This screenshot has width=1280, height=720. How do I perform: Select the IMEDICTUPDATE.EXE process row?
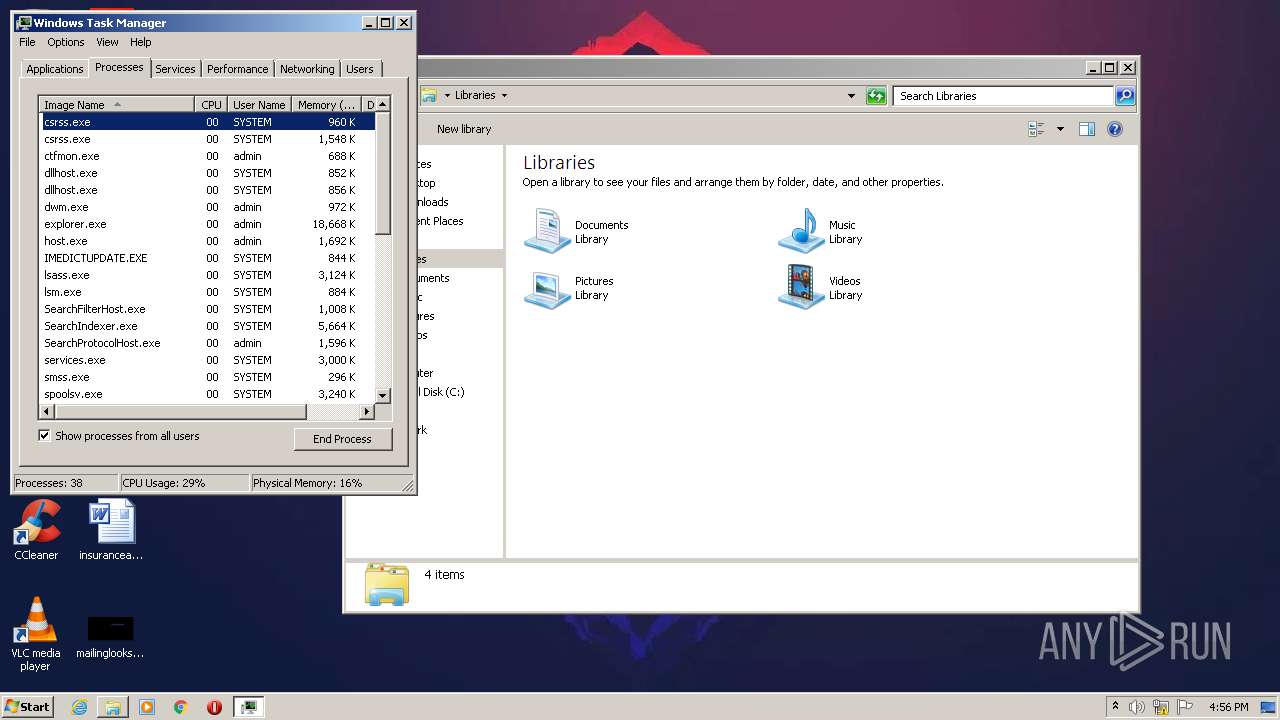(207, 258)
